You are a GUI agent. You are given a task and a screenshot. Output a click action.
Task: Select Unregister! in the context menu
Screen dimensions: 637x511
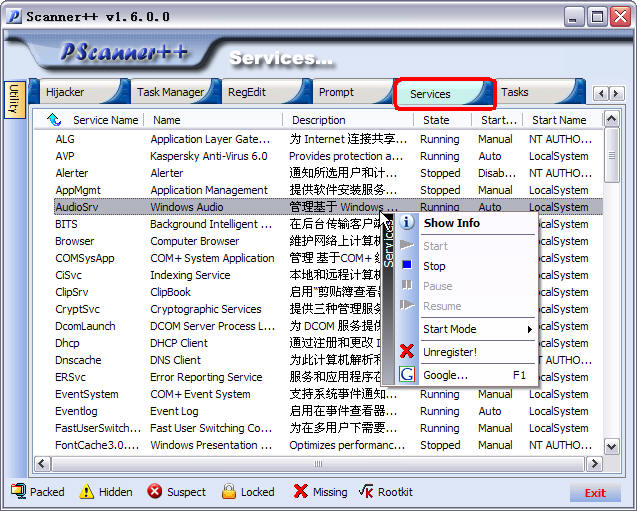(478, 352)
